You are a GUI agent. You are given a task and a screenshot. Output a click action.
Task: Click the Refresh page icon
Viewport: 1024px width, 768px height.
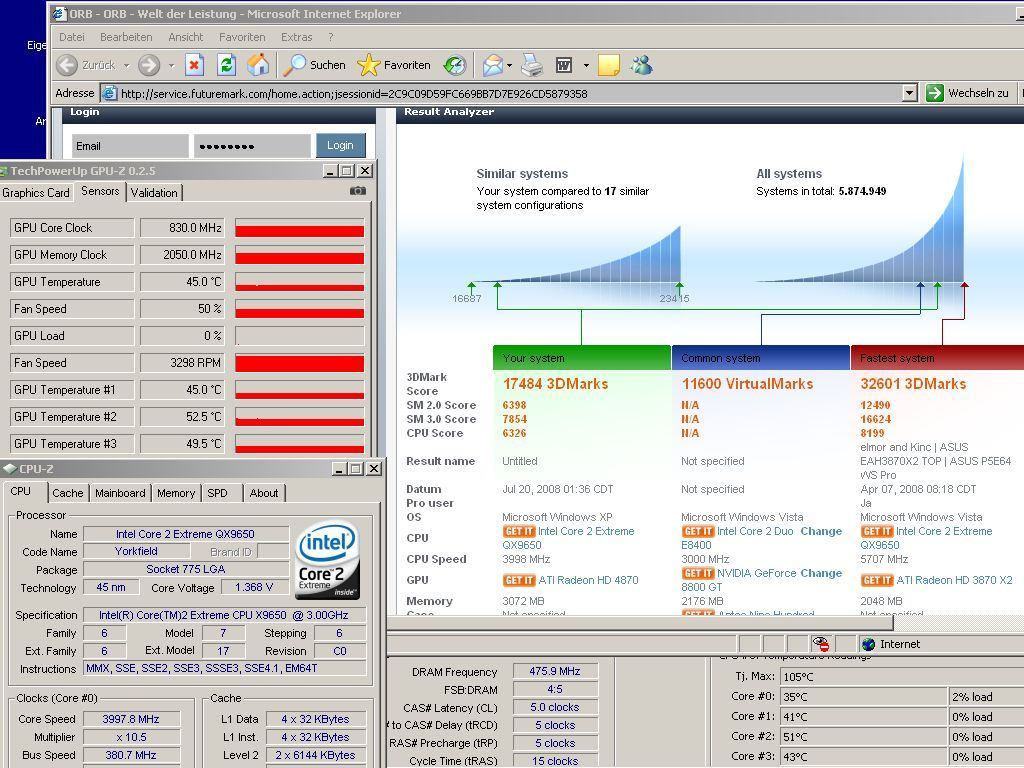pyautogui.click(x=226, y=65)
